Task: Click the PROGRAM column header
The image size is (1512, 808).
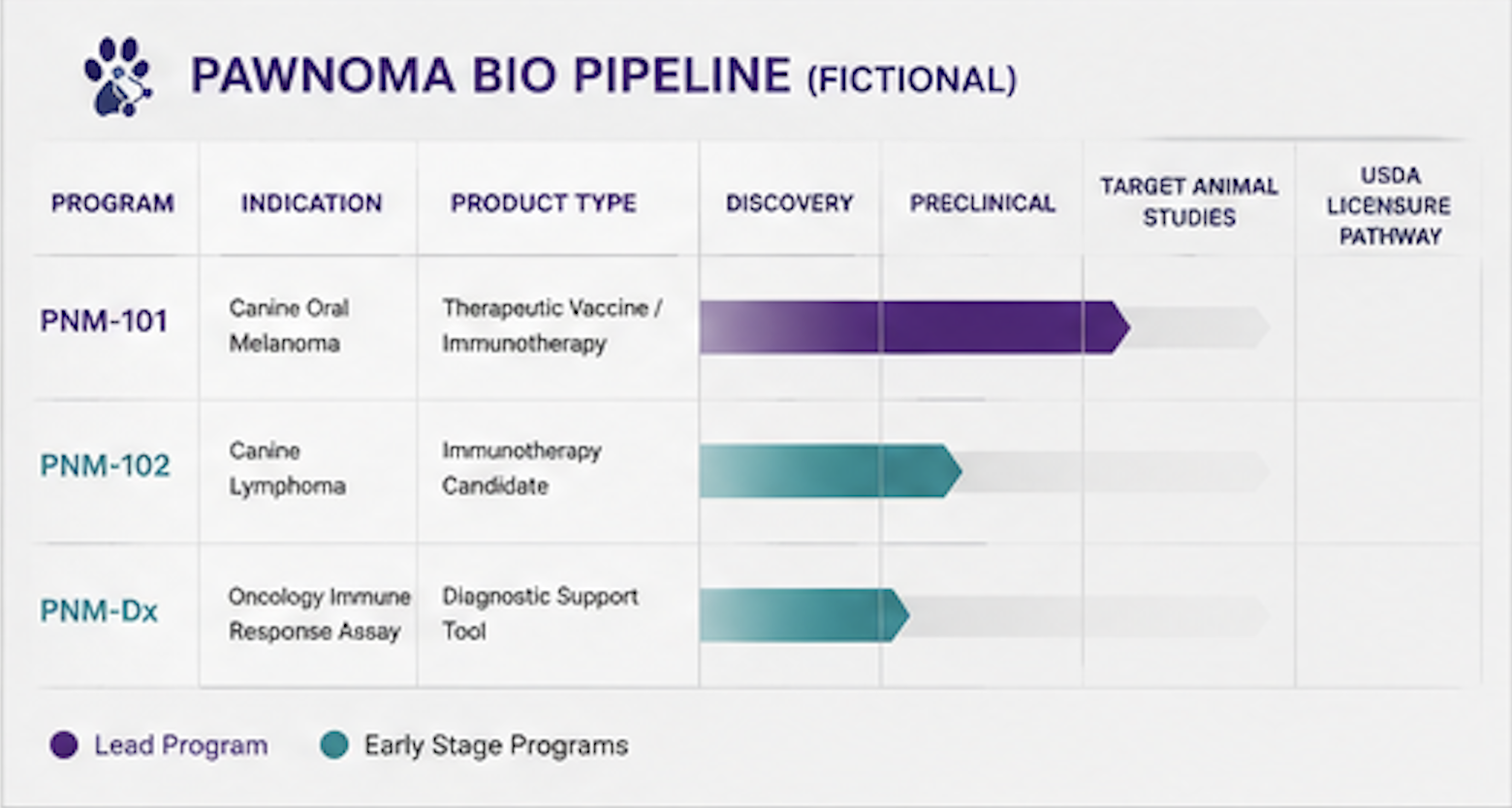Action: [x=112, y=203]
